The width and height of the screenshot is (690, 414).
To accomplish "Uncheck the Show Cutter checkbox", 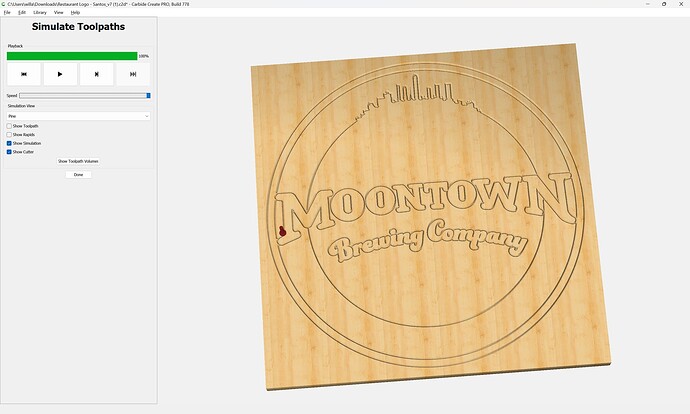I will click(9, 152).
